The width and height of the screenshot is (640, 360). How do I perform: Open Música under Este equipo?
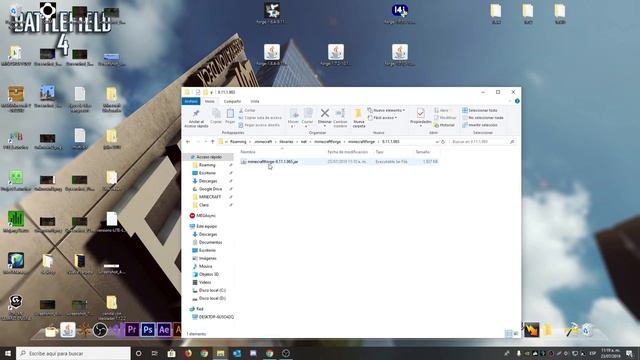click(x=205, y=266)
